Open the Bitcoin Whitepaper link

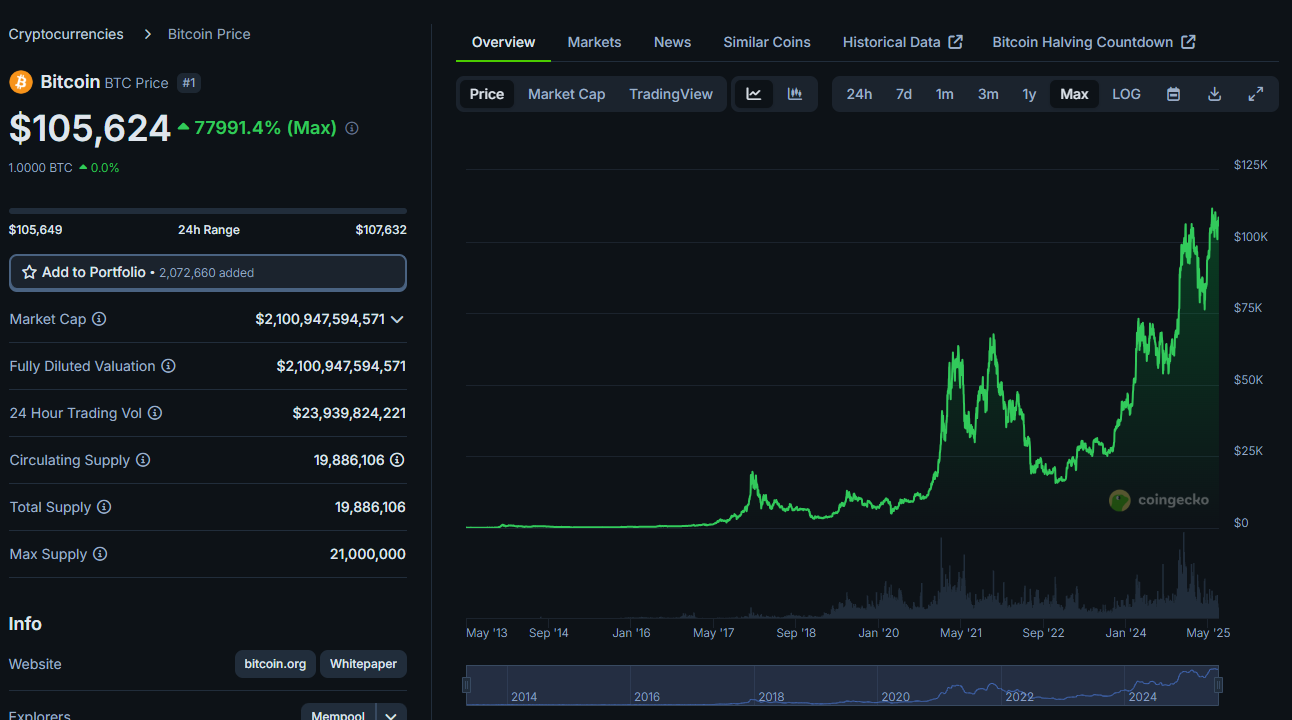(x=363, y=664)
